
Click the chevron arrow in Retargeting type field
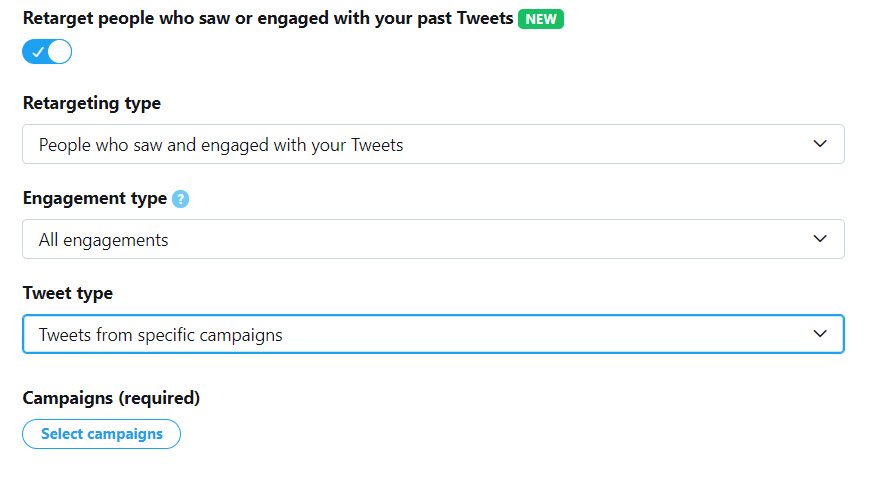tap(820, 144)
